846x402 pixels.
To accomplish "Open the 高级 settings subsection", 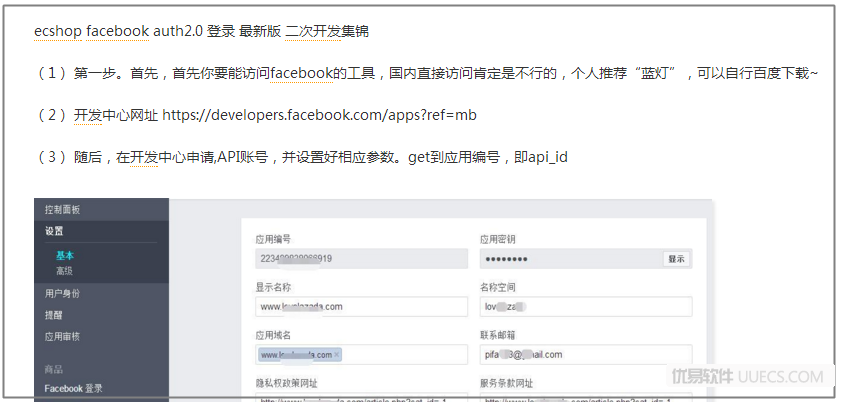I will (65, 271).
